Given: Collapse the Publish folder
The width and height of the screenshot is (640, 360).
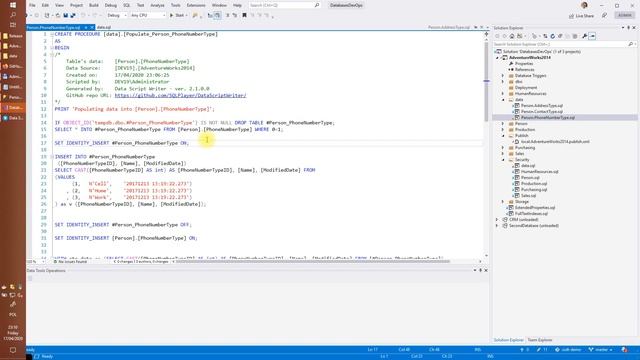Looking at the screenshot, I should pyautogui.click(x=503, y=136).
